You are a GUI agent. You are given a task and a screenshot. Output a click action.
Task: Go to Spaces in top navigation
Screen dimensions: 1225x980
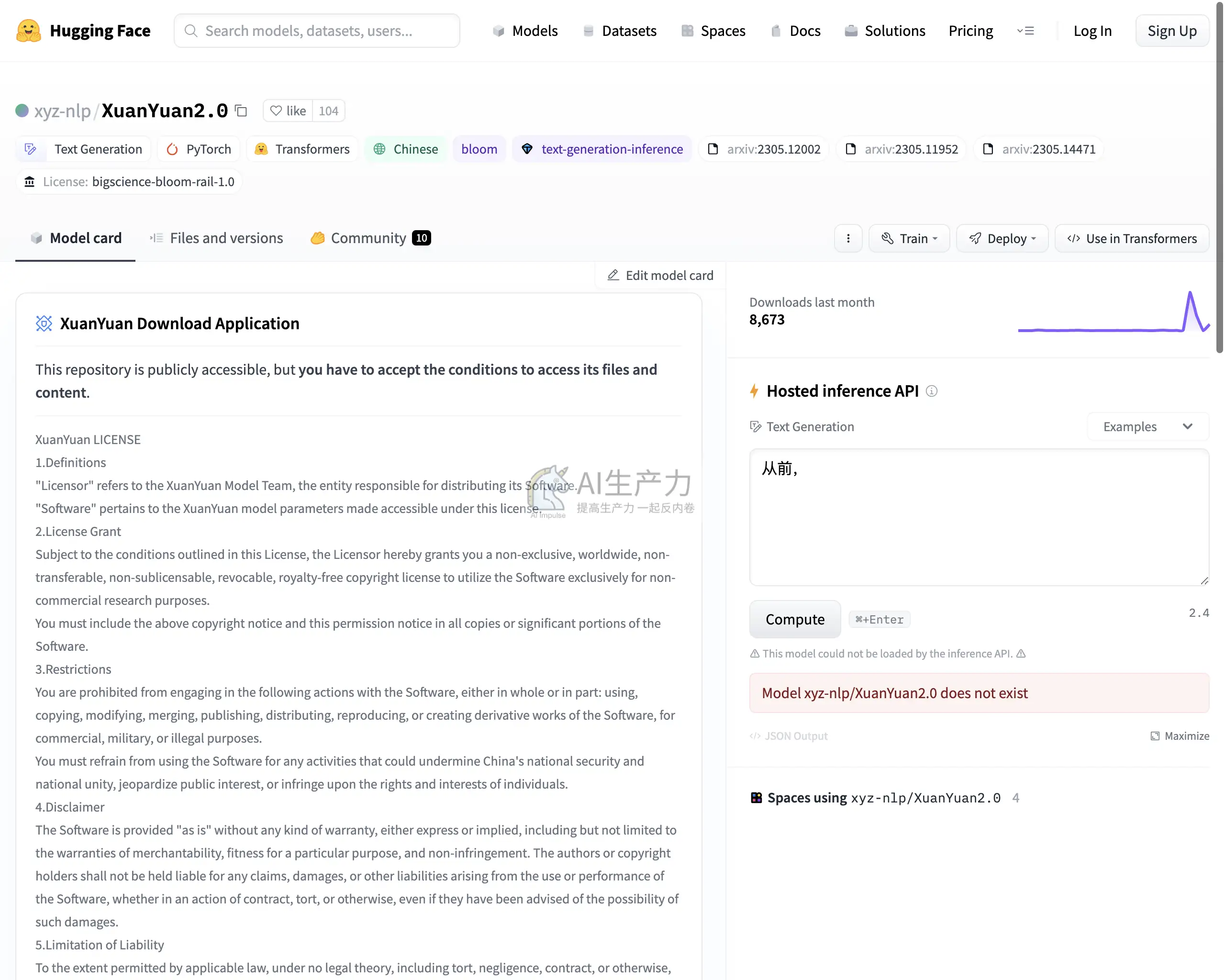pos(713,31)
